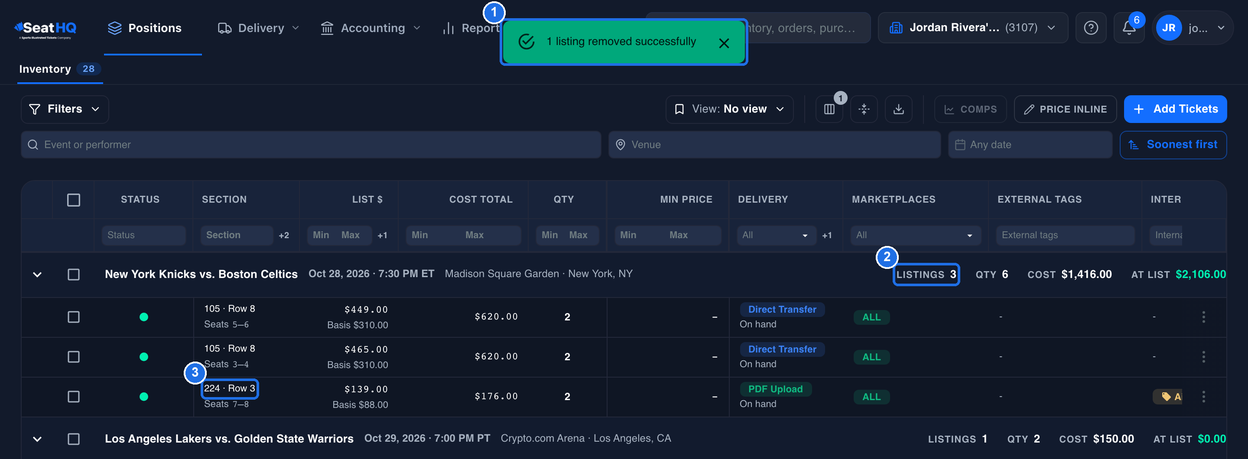Open the help question-mark icon
The image size is (1248, 459).
click(x=1091, y=28)
